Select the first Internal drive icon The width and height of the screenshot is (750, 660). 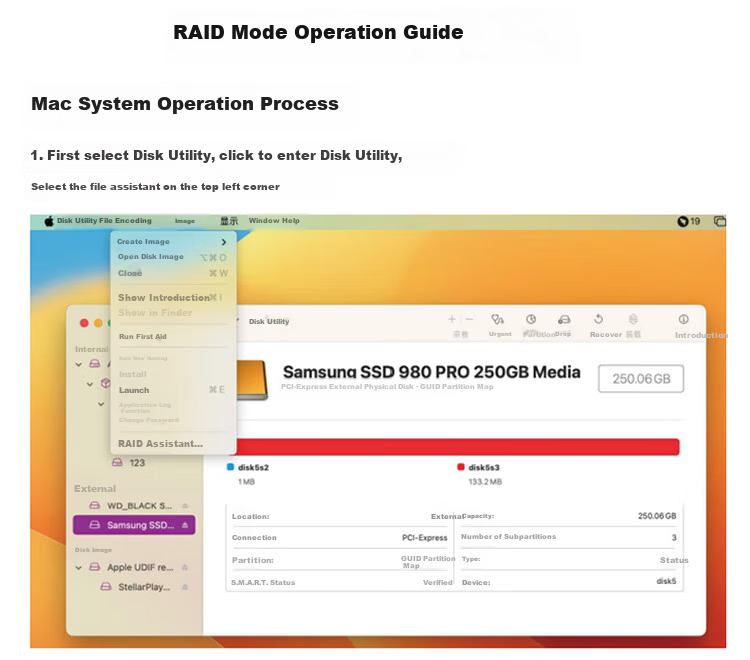[x=95, y=364]
